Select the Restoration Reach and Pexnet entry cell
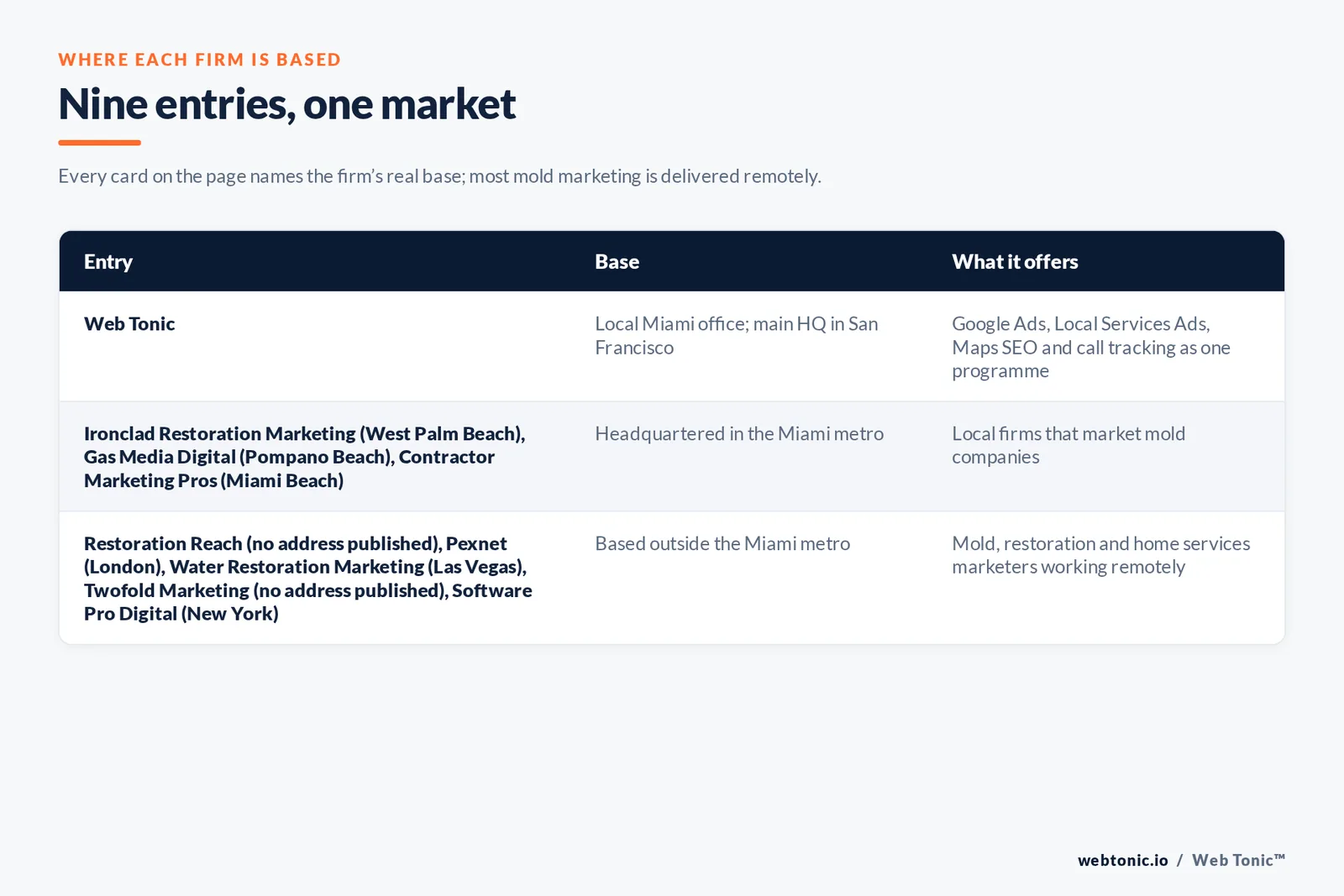This screenshot has width=1344, height=896. click(307, 579)
